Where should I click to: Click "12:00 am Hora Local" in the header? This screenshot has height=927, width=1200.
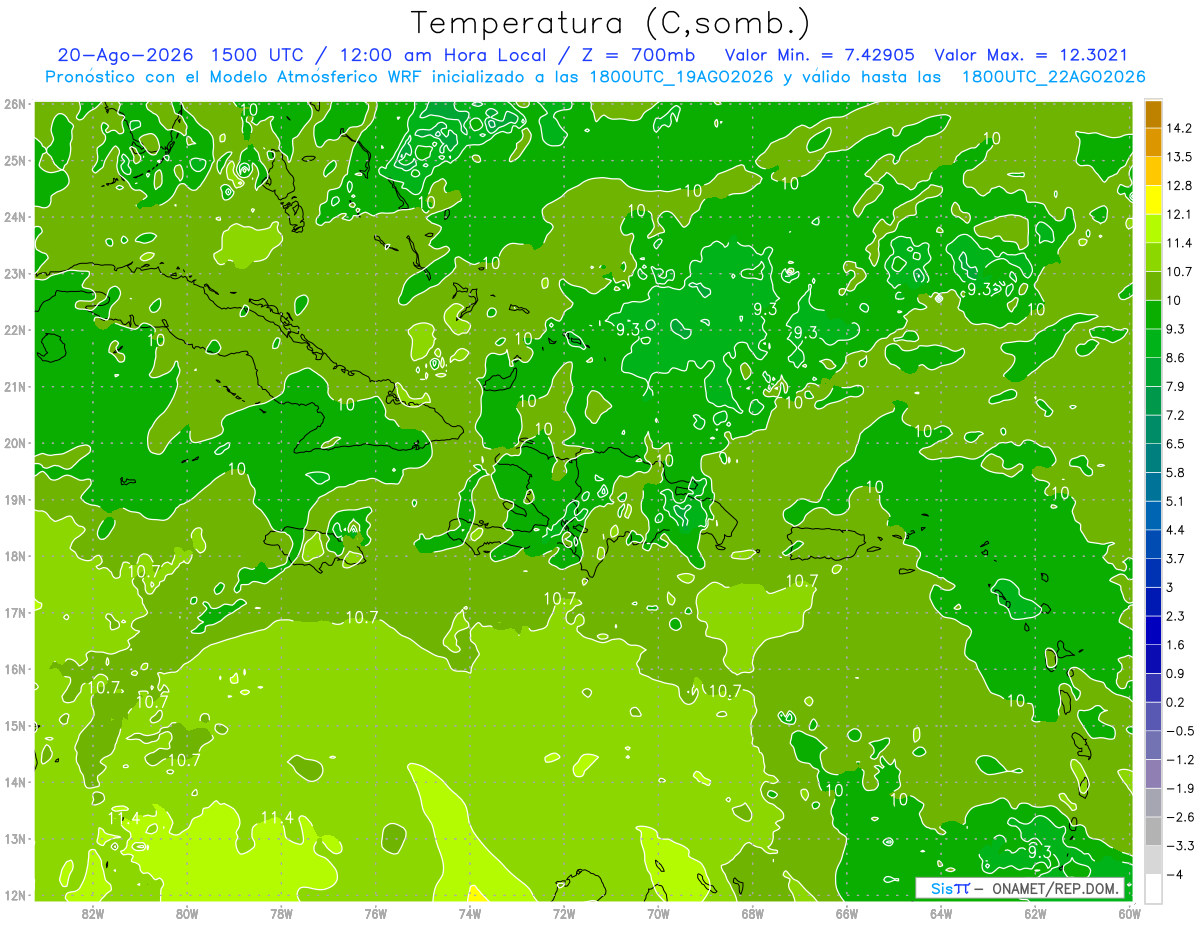click(442, 55)
